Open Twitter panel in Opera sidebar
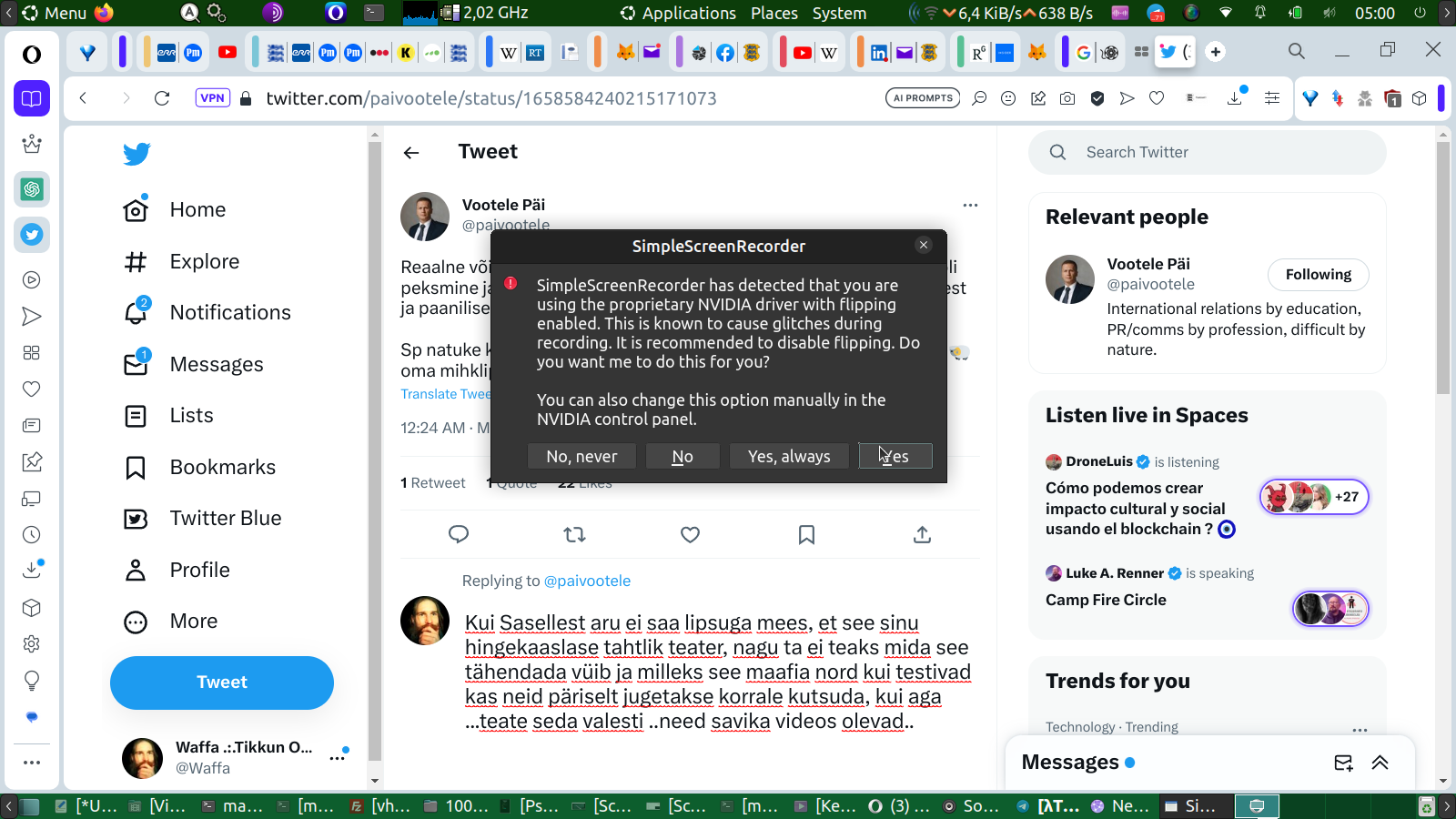Screen dimensions: 1456x819 click(32, 235)
